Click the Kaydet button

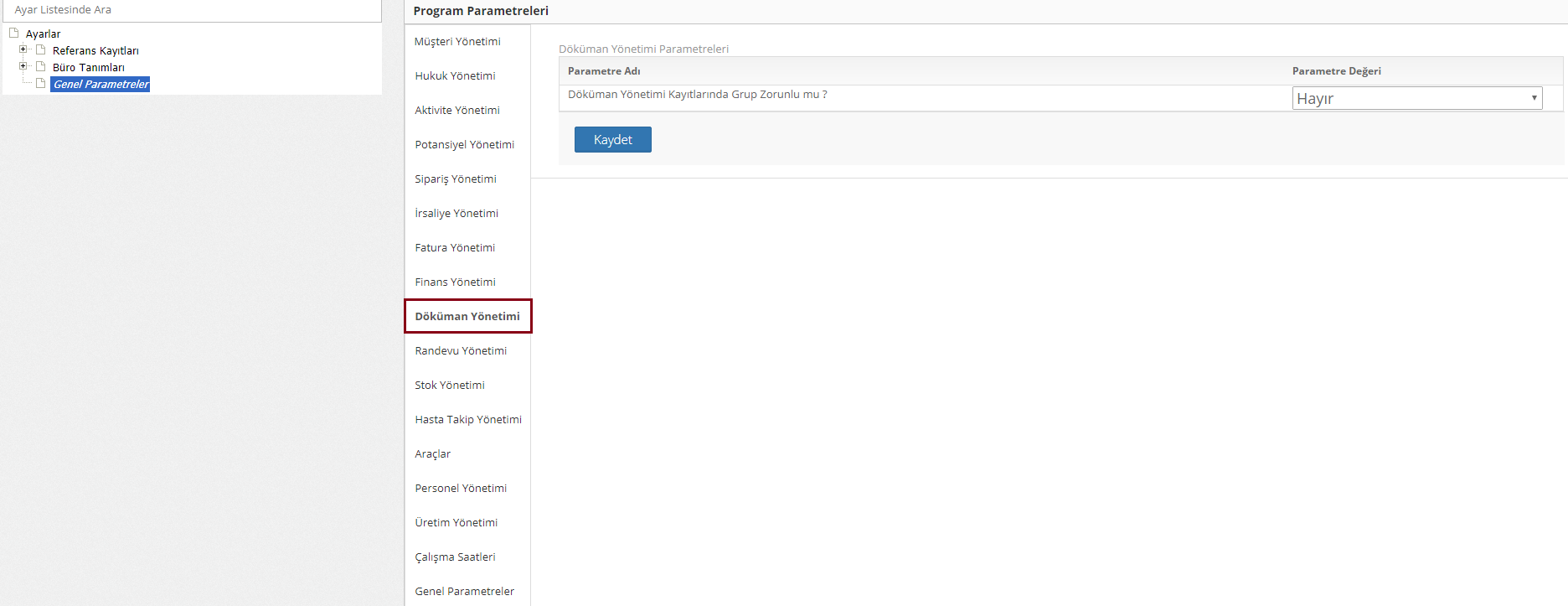[612, 140]
